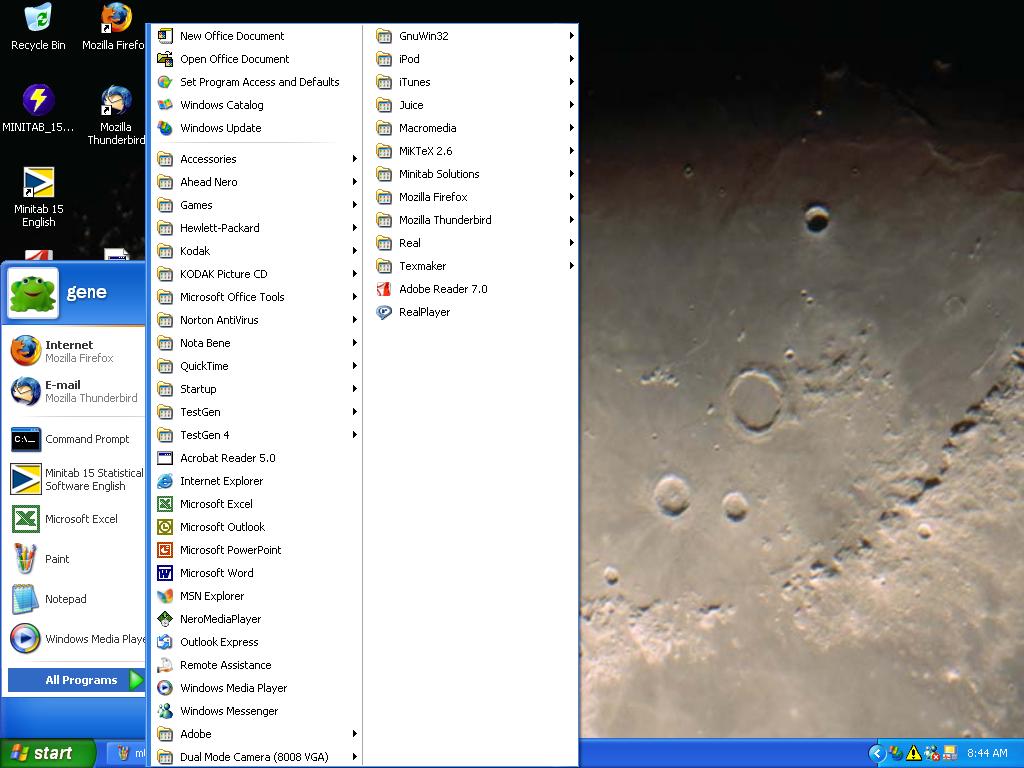Select the Texmaker folder entry
The height and width of the screenshot is (768, 1024).
(x=422, y=266)
